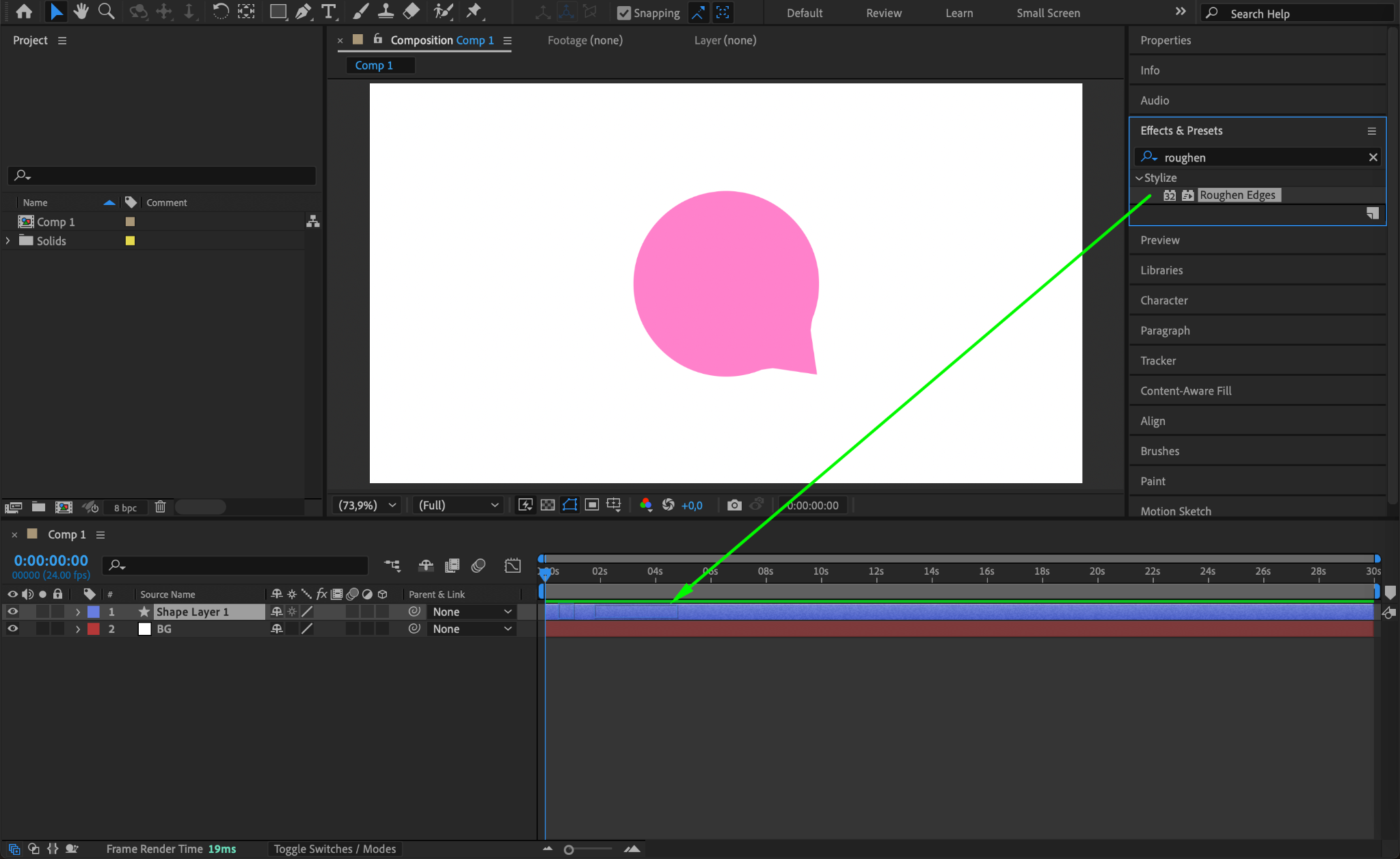The image size is (1400, 859).
Task: Select the Pen tool
Action: [x=303, y=12]
